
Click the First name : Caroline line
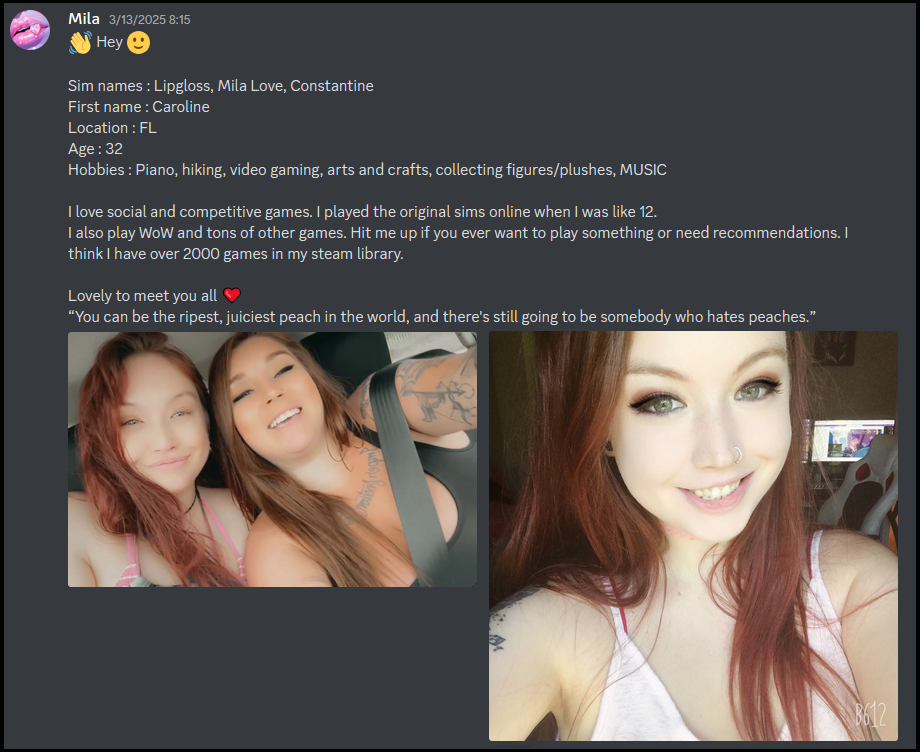138,107
